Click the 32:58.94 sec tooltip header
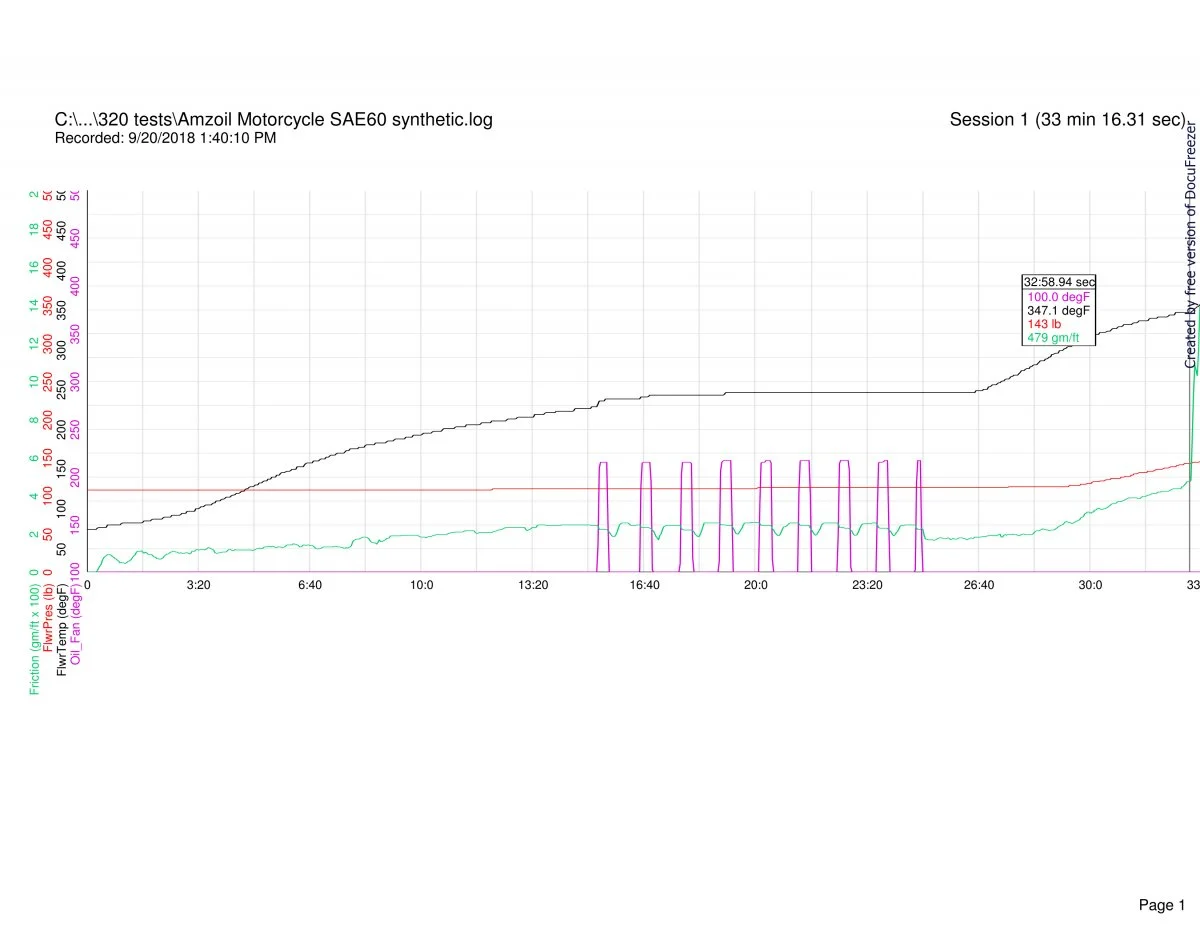 [x=1058, y=282]
